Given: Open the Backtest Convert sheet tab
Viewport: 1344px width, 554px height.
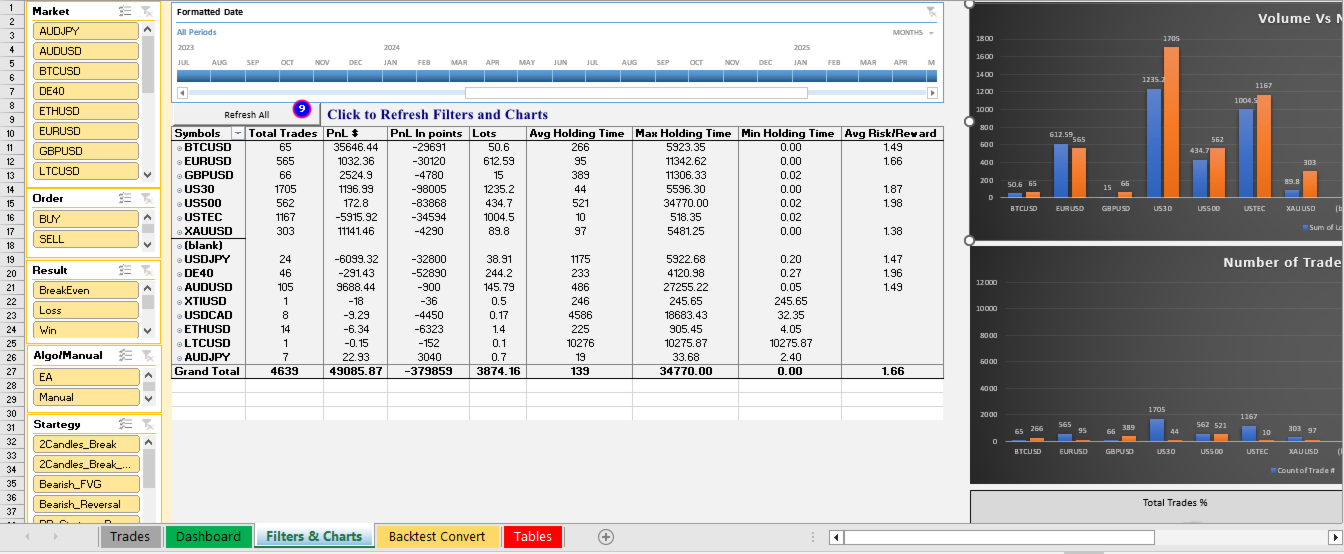Looking at the screenshot, I should point(437,537).
